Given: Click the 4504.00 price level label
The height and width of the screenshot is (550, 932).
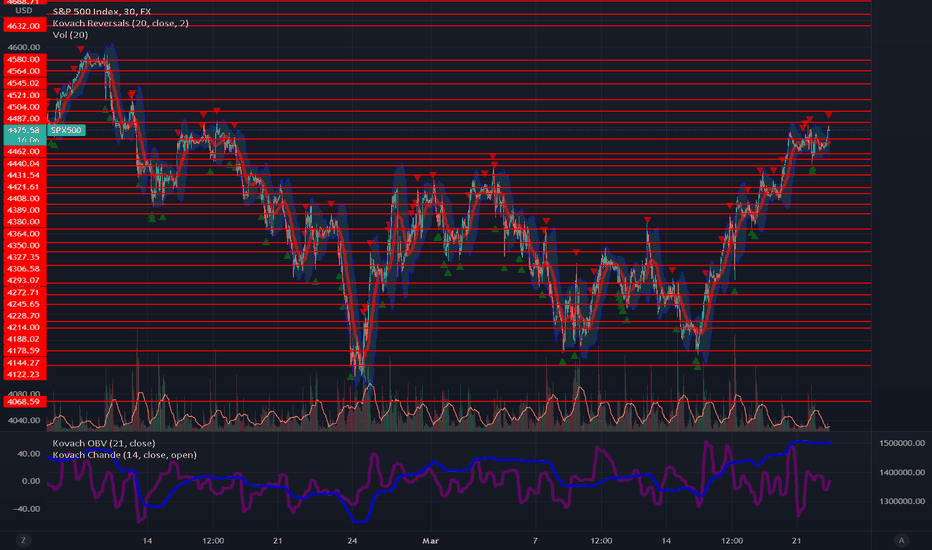Looking at the screenshot, I should (x=24, y=107).
